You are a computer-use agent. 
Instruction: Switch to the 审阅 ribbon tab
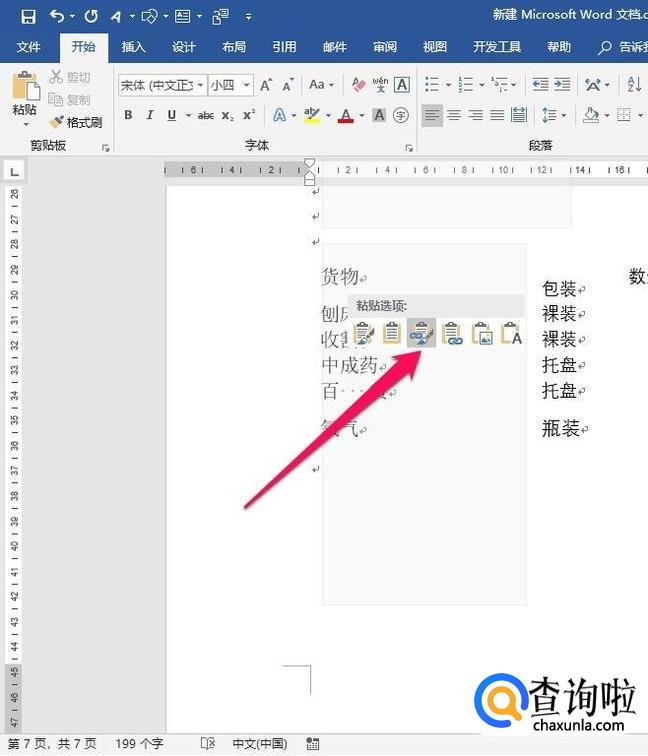385,47
